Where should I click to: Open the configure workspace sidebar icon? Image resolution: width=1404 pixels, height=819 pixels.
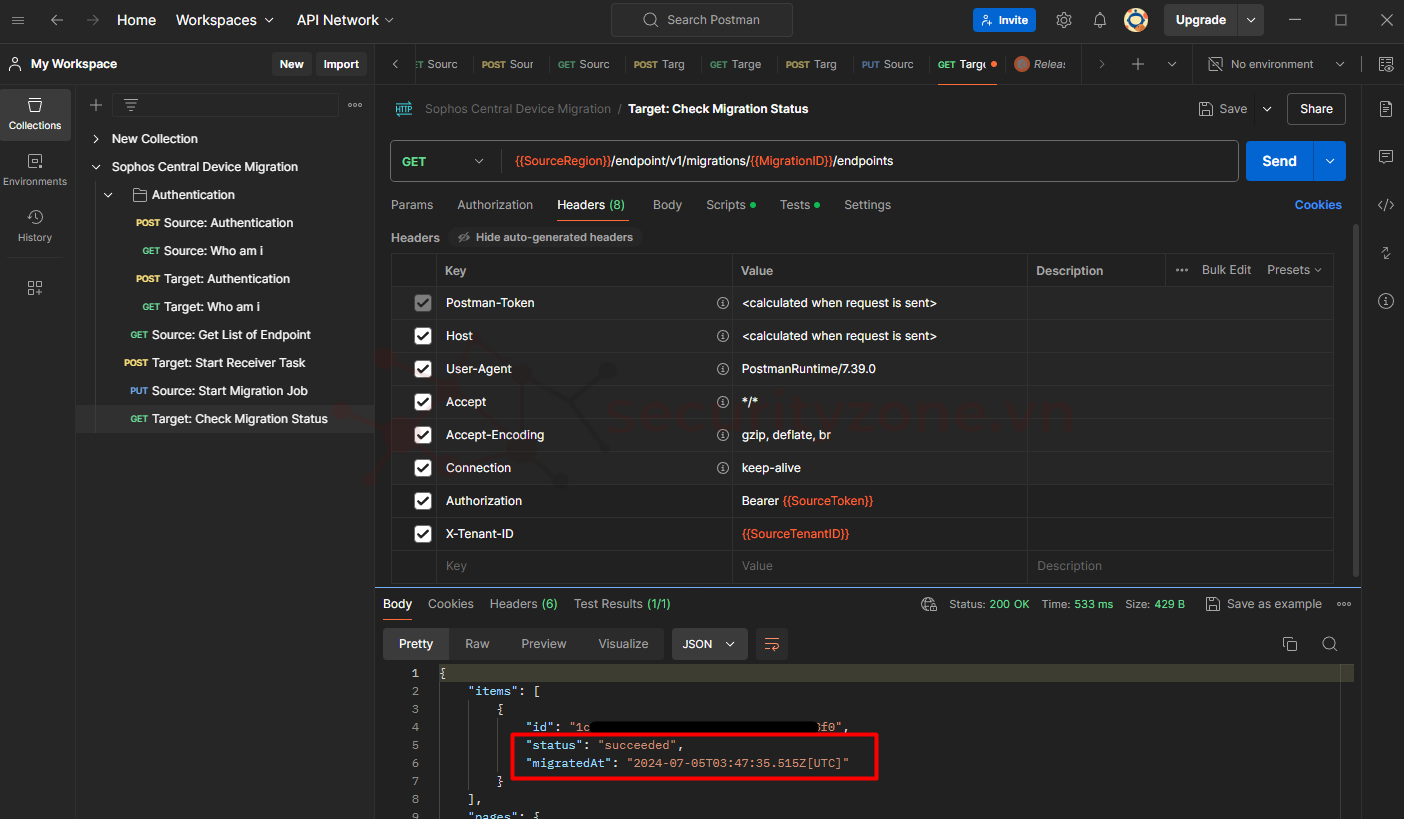pos(35,288)
